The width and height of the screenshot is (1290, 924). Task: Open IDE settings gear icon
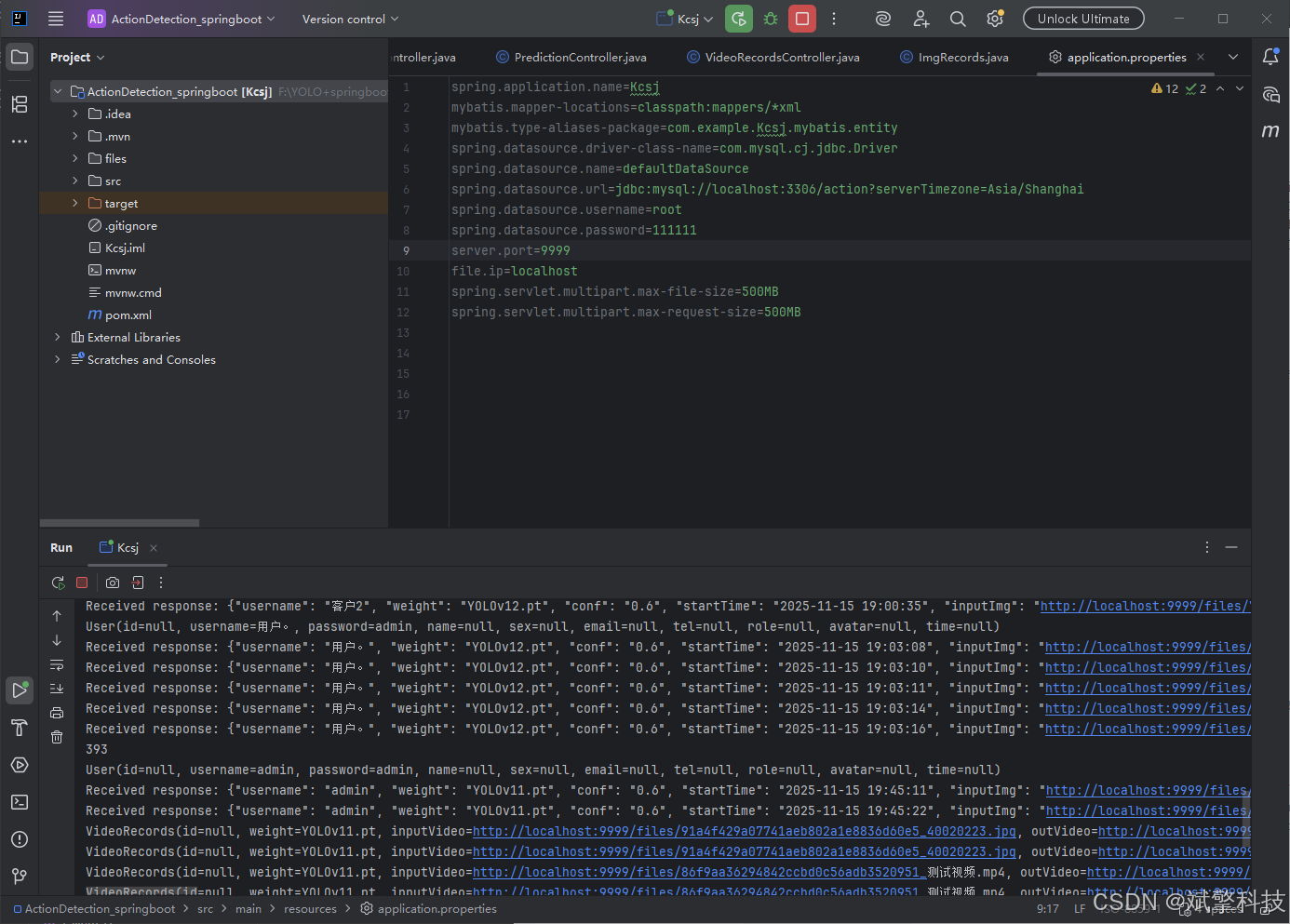tap(995, 19)
